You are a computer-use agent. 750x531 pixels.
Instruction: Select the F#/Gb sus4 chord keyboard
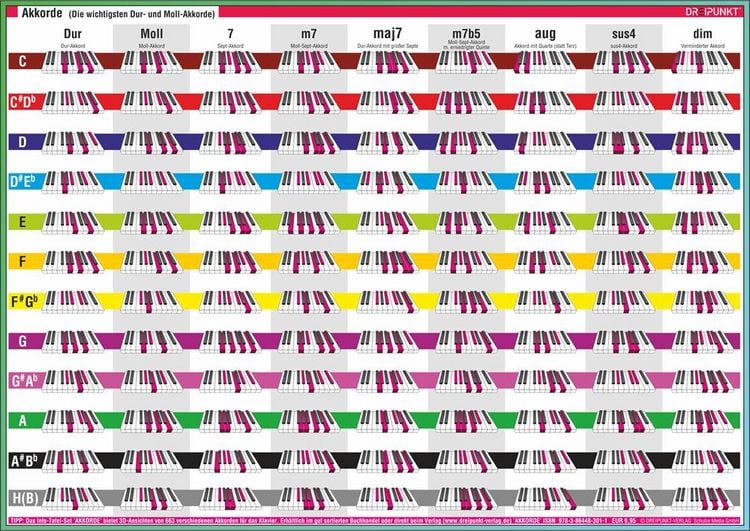624,301
